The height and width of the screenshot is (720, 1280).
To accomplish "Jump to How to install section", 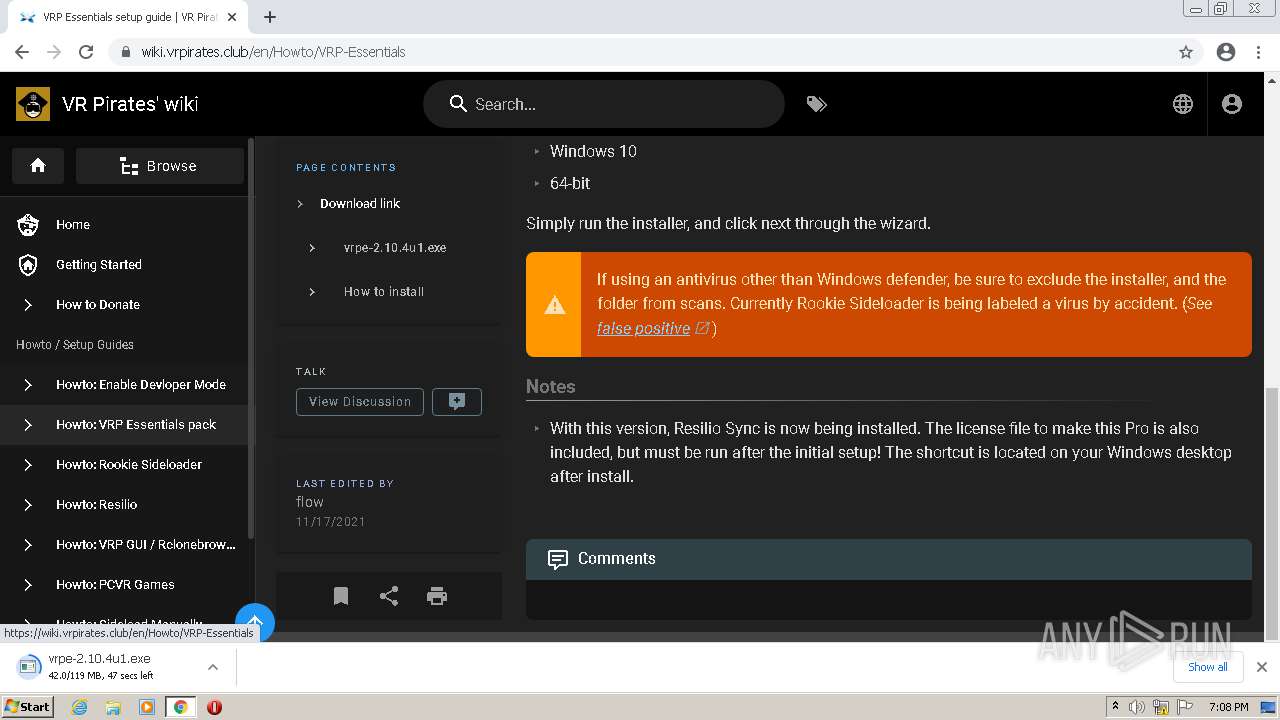I will coord(384,292).
